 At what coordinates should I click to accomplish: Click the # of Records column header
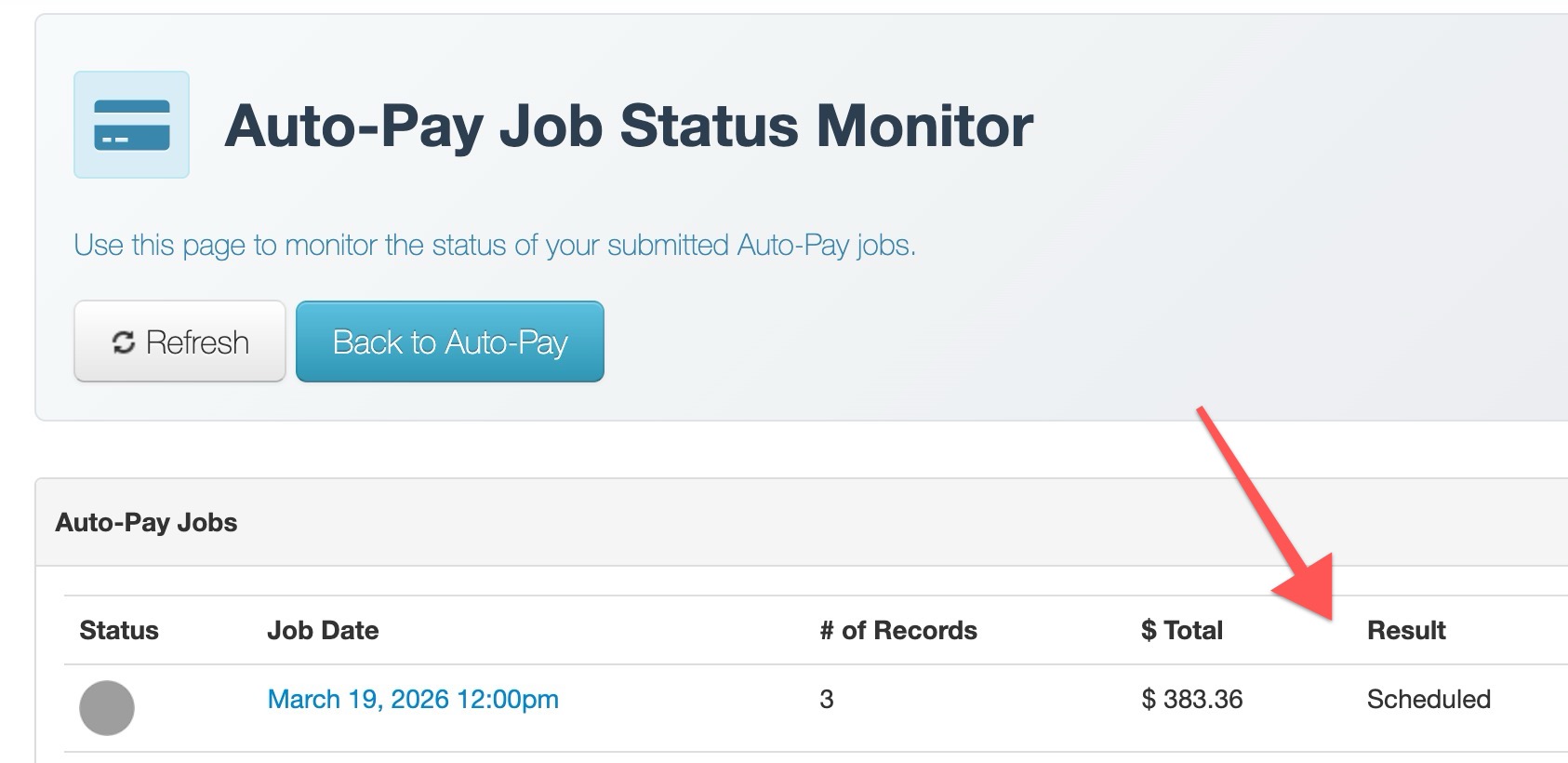(898, 630)
